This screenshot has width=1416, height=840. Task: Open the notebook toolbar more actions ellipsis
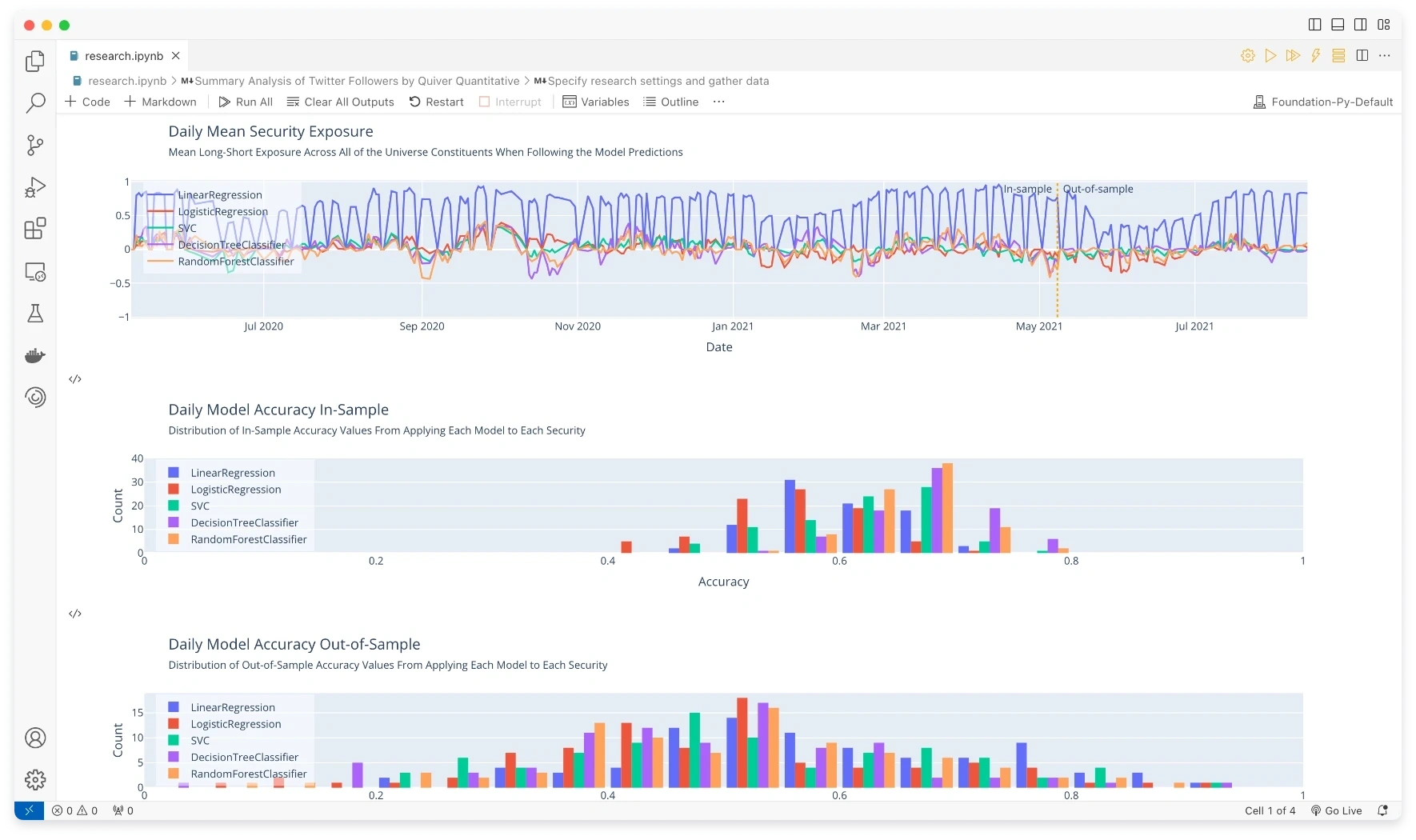[718, 102]
